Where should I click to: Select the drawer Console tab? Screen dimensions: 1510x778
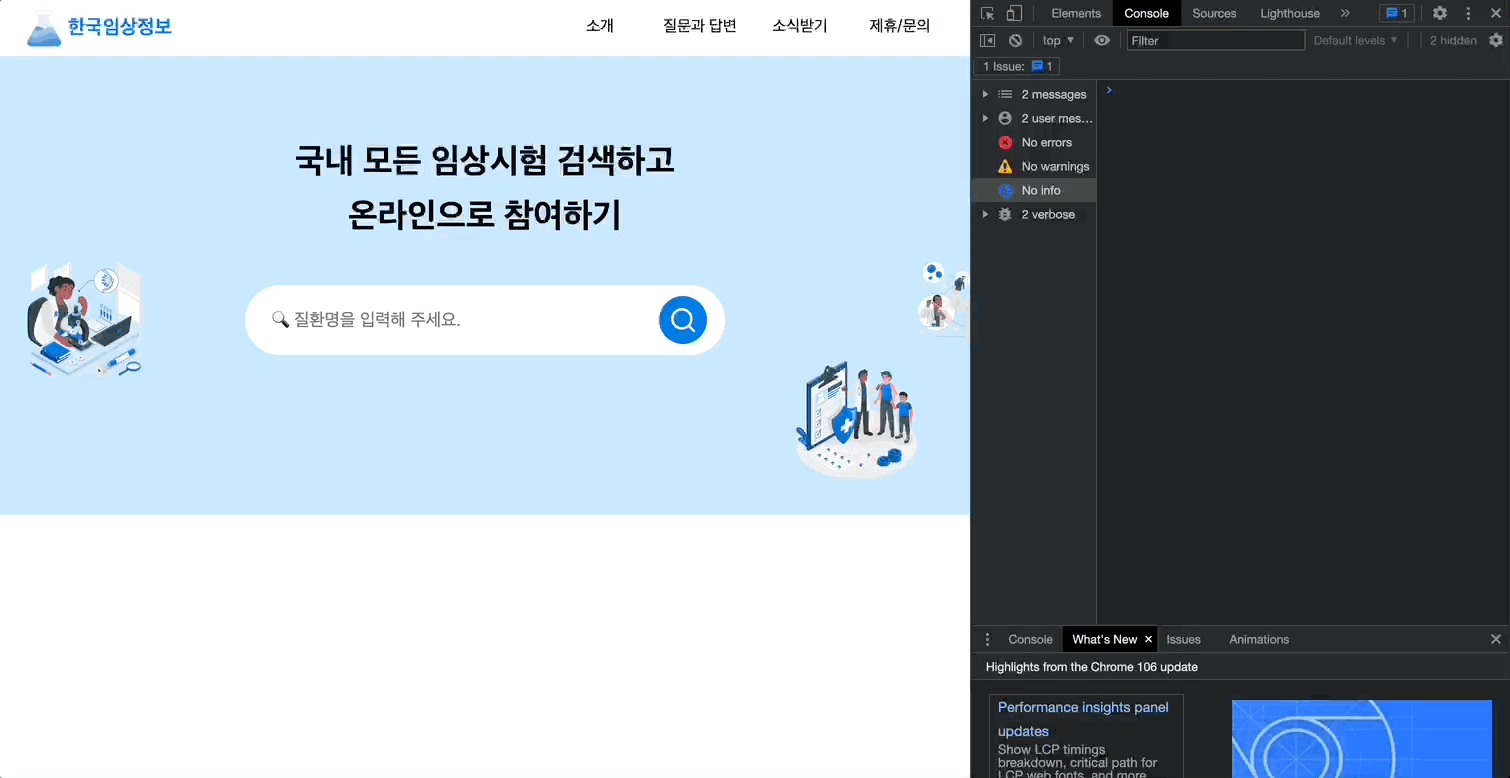tap(1030, 639)
